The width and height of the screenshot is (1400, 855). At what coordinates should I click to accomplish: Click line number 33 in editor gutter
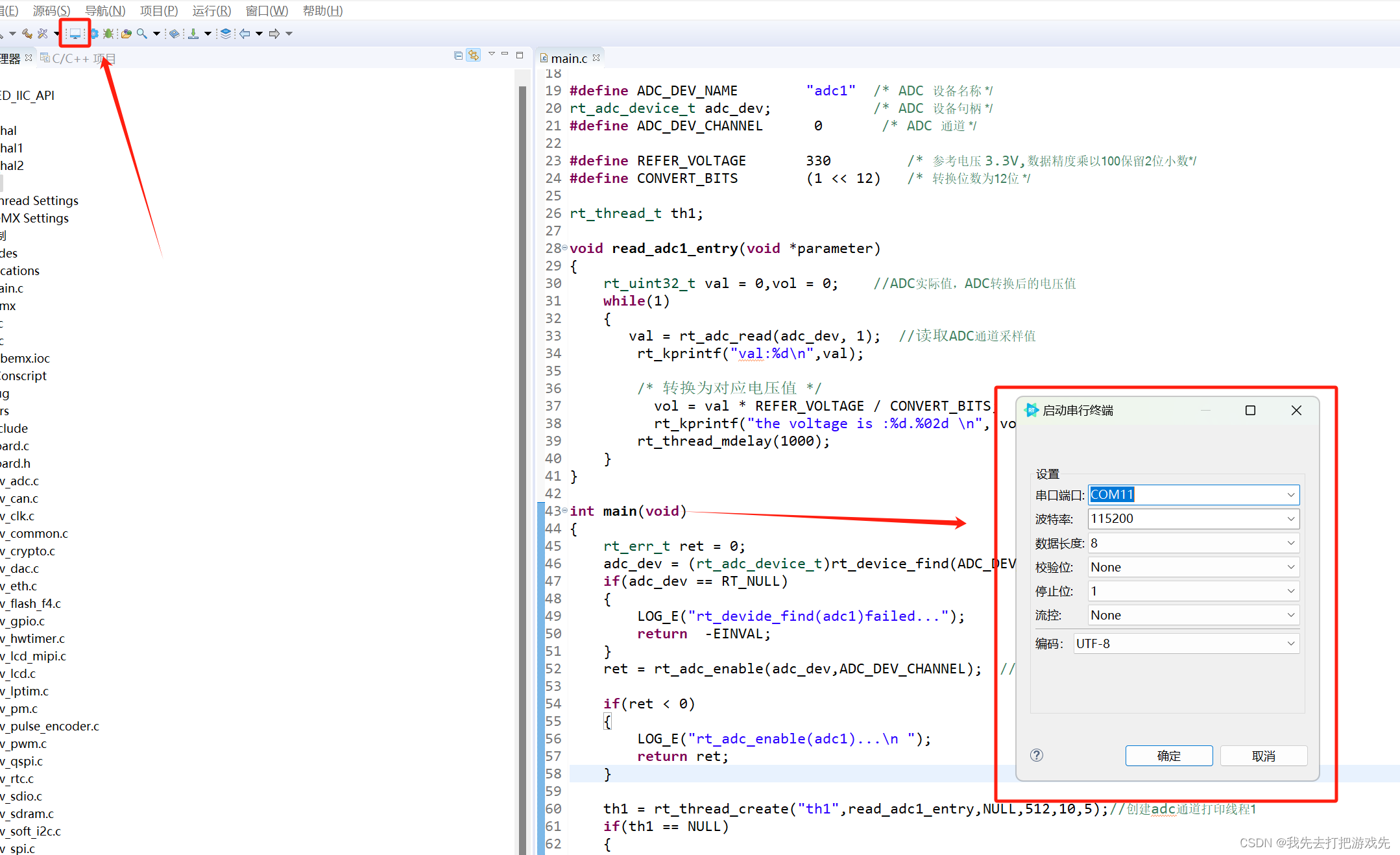click(553, 335)
